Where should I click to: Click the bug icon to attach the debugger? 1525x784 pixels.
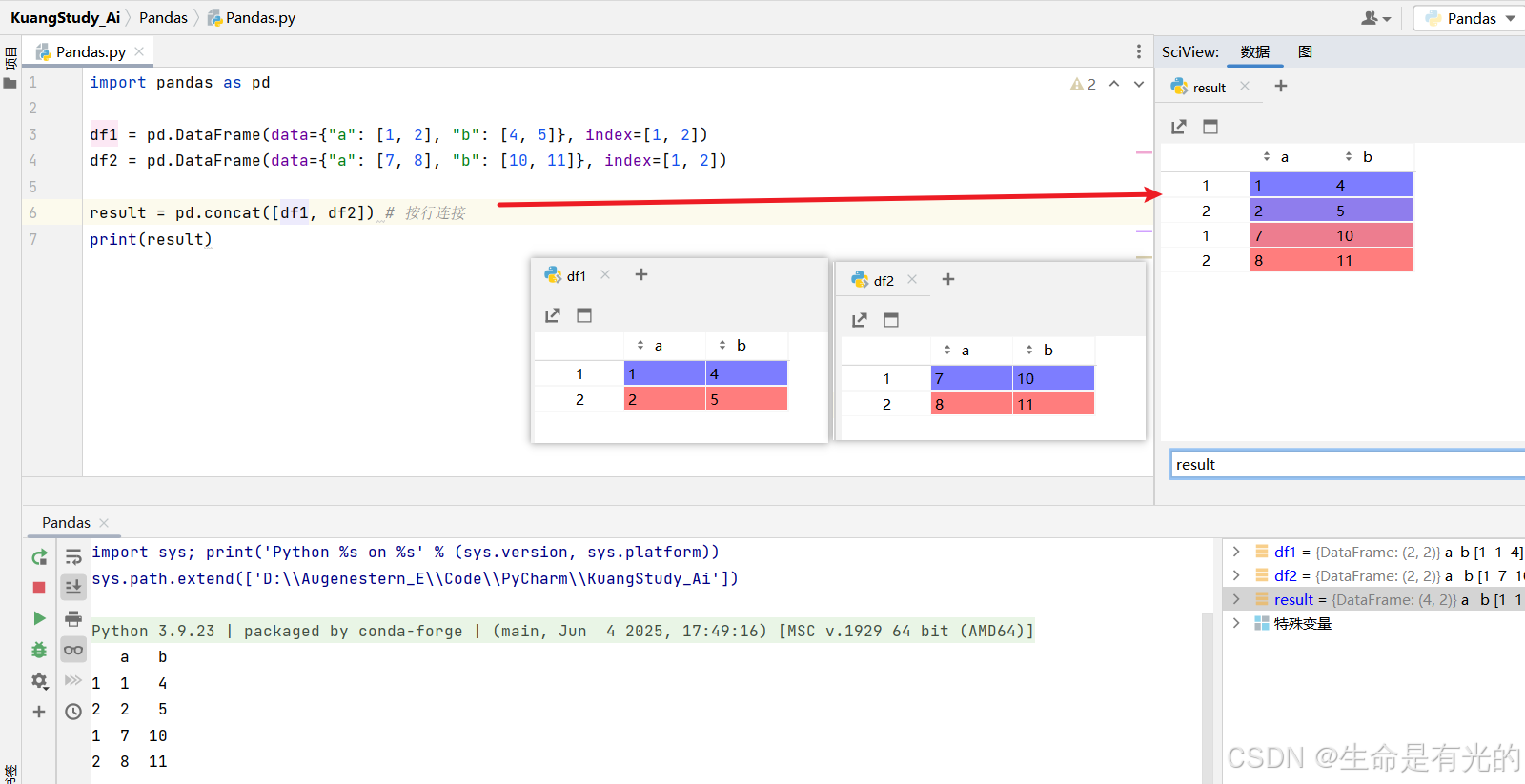39,650
